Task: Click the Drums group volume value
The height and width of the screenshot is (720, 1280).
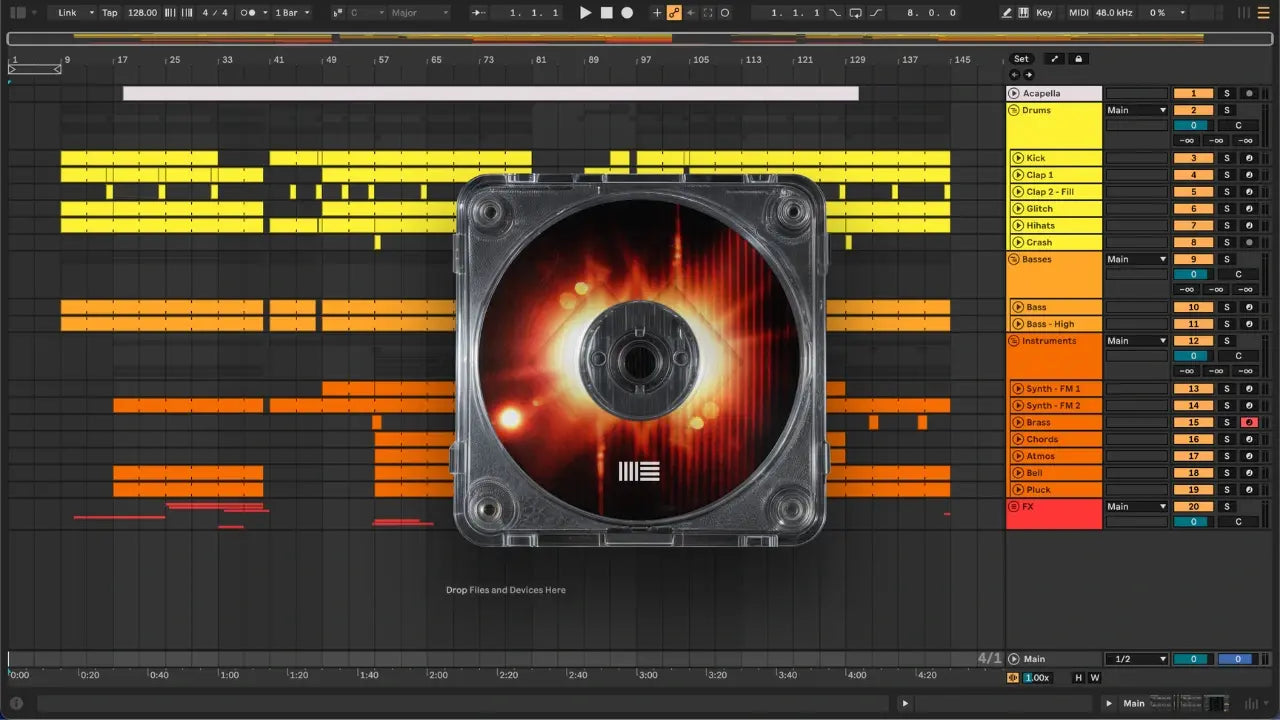Action: pos(1193,125)
